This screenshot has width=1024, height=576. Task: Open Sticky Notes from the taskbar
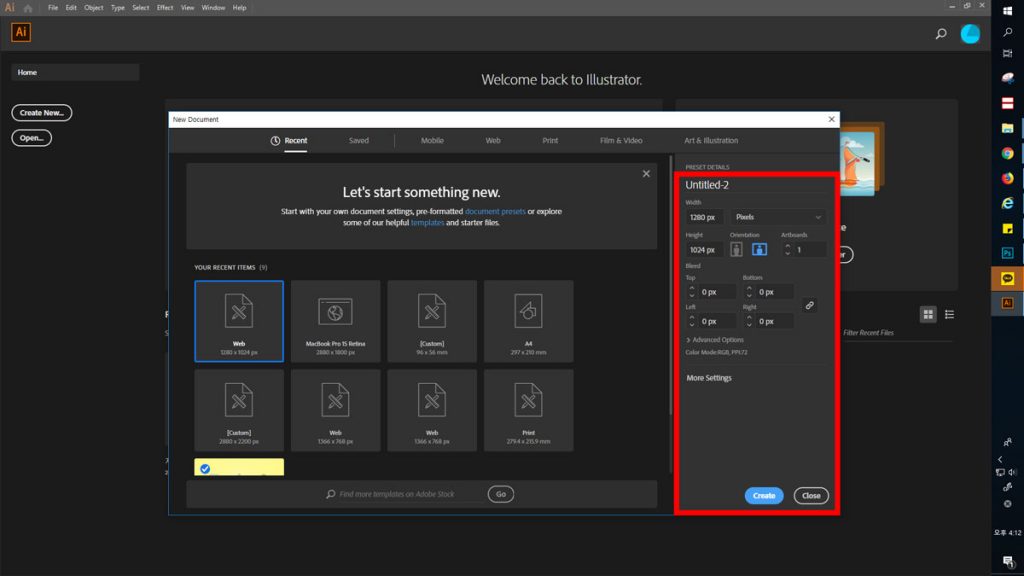1008,228
